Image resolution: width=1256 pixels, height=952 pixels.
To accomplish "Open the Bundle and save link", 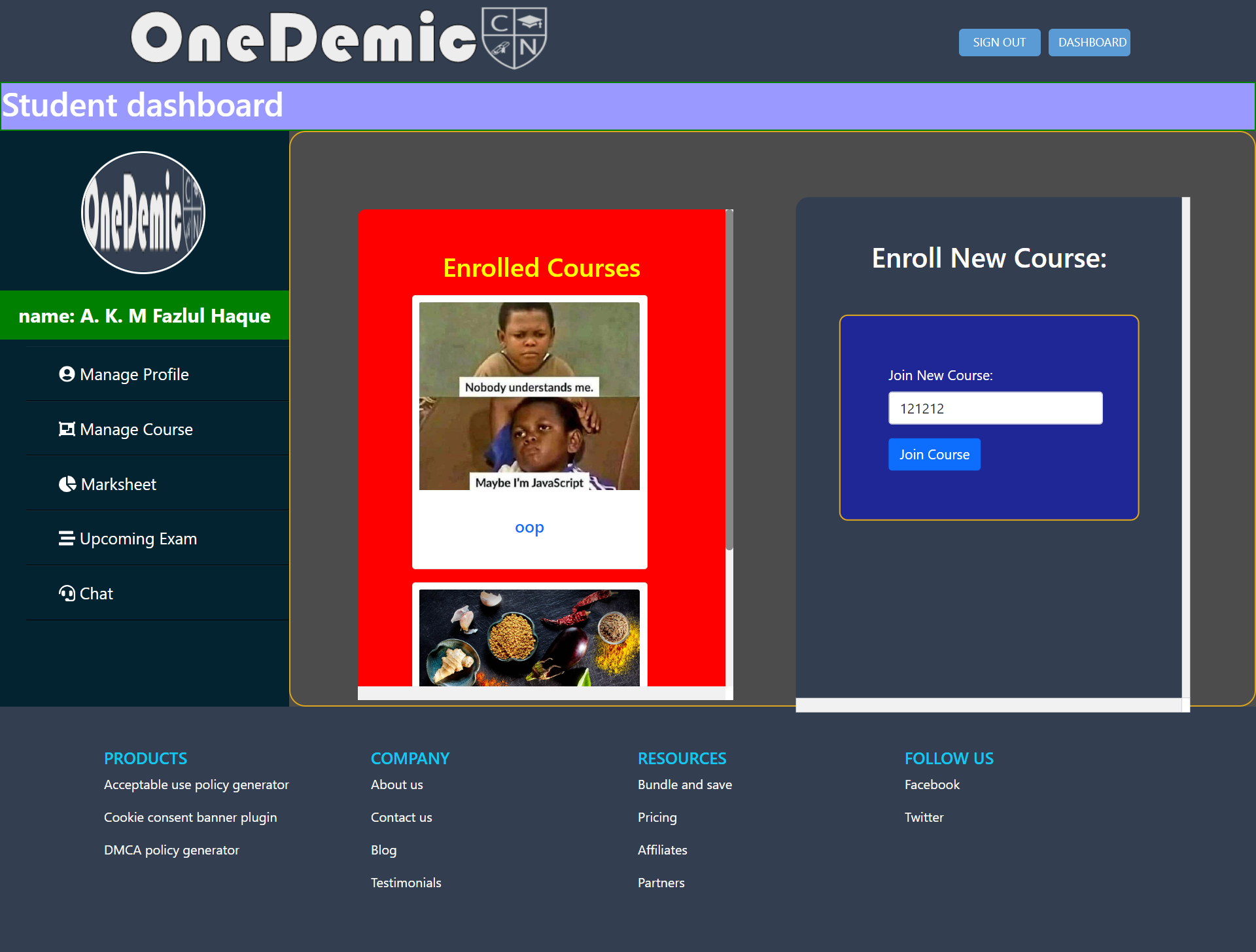I will point(685,785).
